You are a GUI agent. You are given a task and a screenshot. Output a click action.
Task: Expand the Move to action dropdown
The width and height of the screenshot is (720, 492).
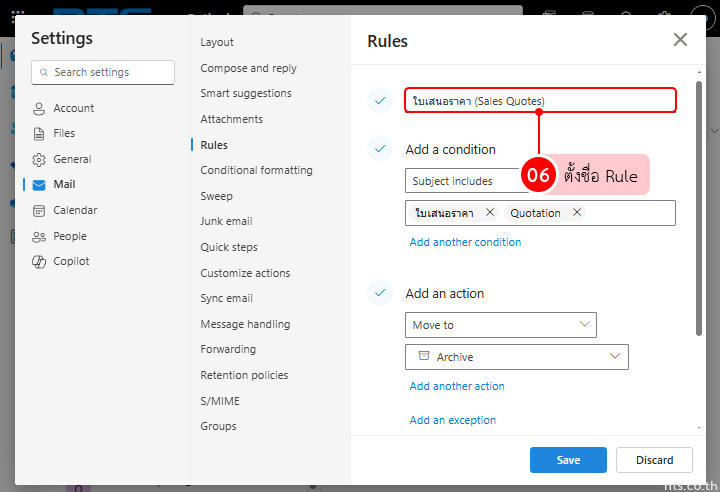tap(584, 325)
